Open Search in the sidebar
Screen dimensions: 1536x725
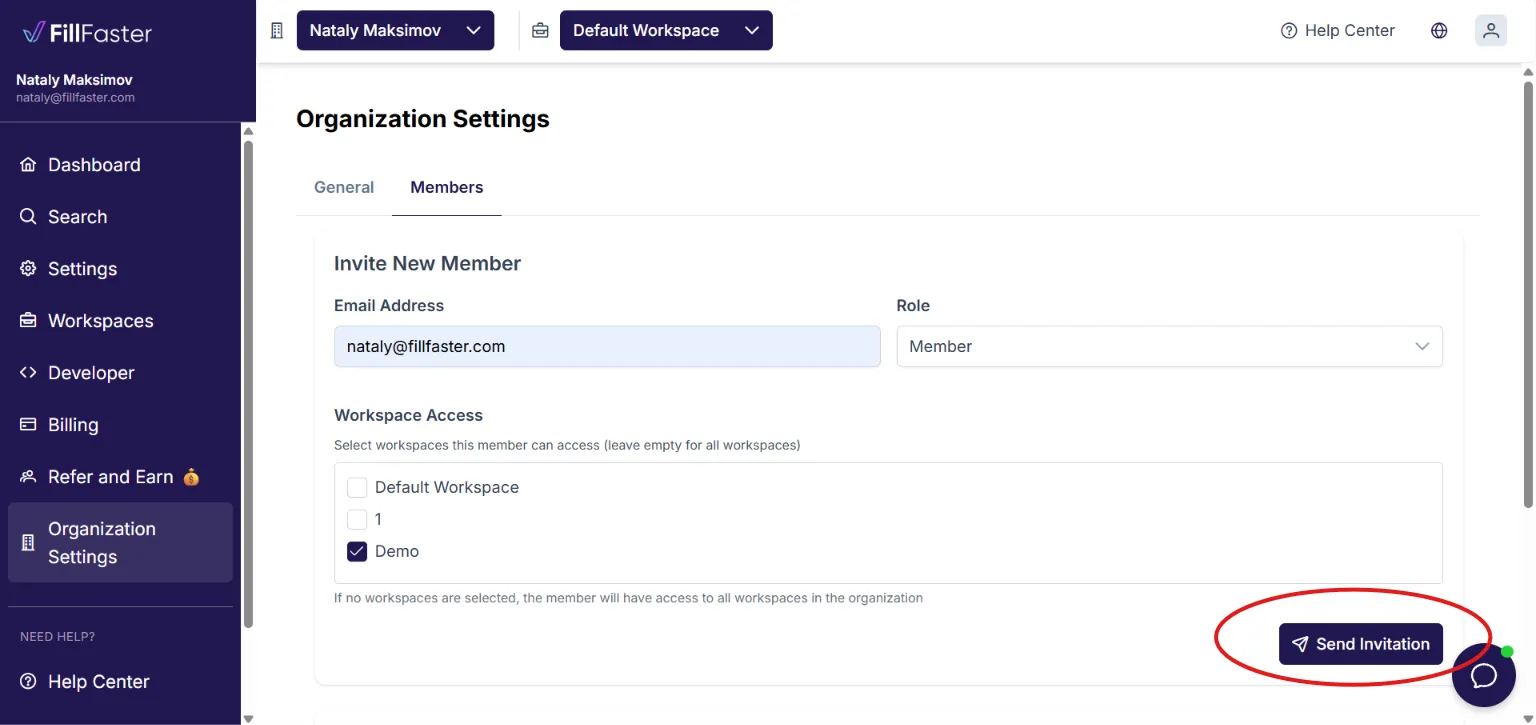click(120, 217)
